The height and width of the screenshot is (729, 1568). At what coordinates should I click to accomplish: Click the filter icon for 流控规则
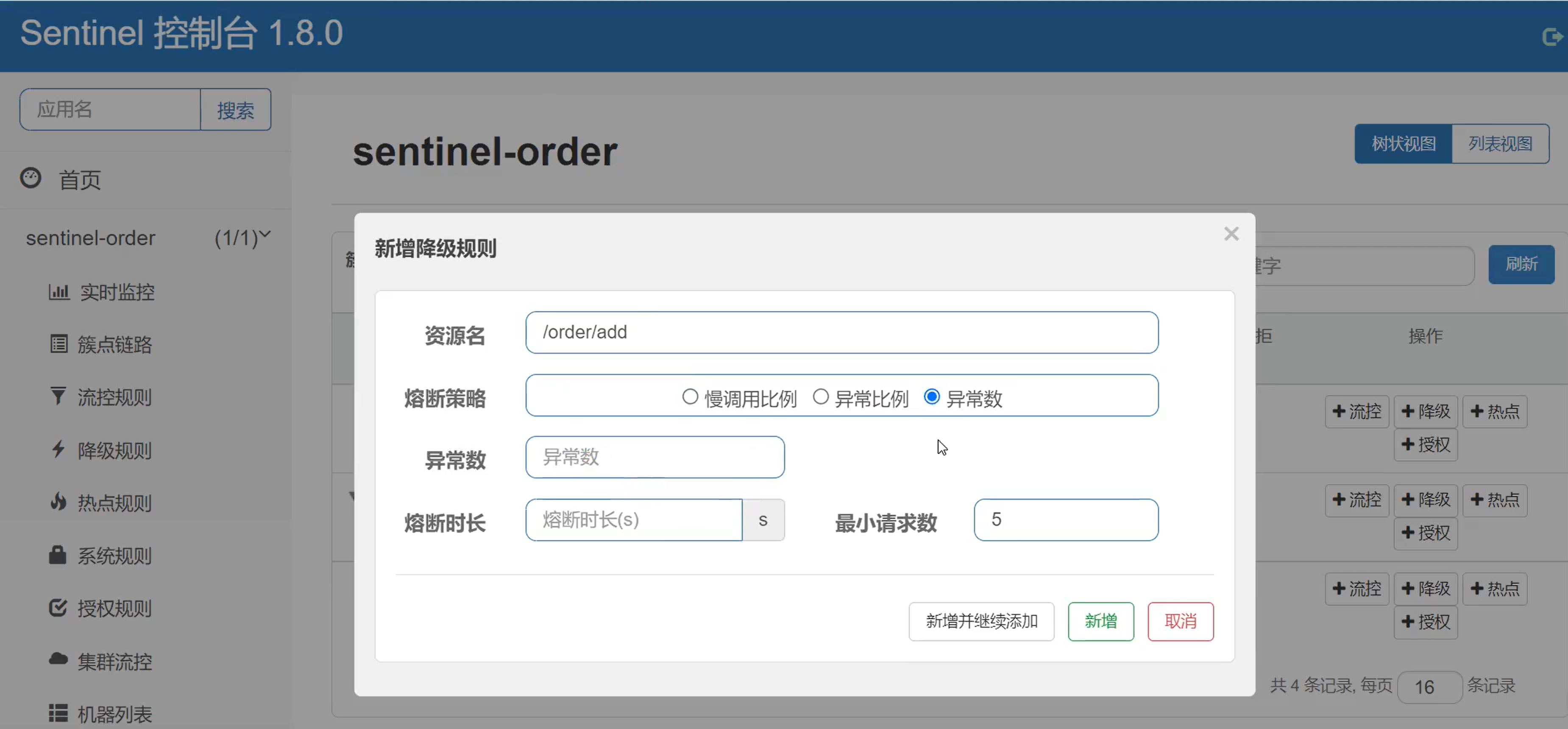pyautogui.click(x=58, y=397)
